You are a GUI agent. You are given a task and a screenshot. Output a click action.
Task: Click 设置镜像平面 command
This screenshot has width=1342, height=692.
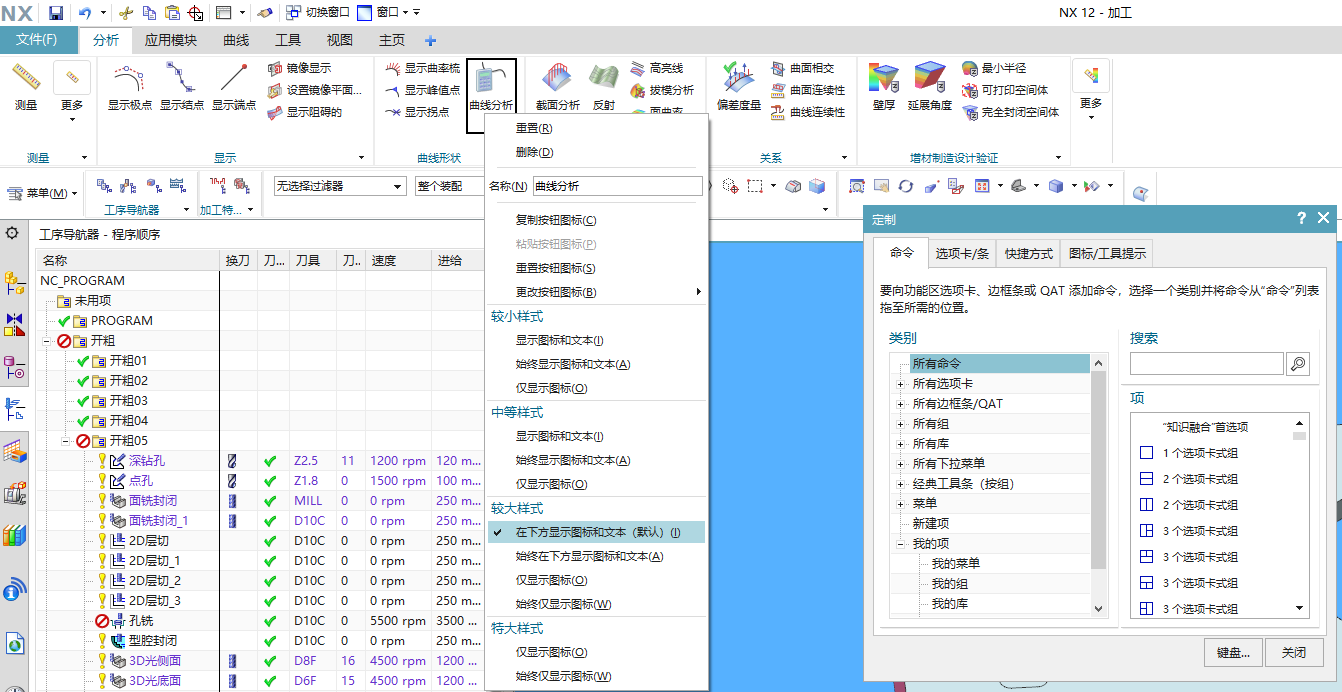click(x=316, y=90)
